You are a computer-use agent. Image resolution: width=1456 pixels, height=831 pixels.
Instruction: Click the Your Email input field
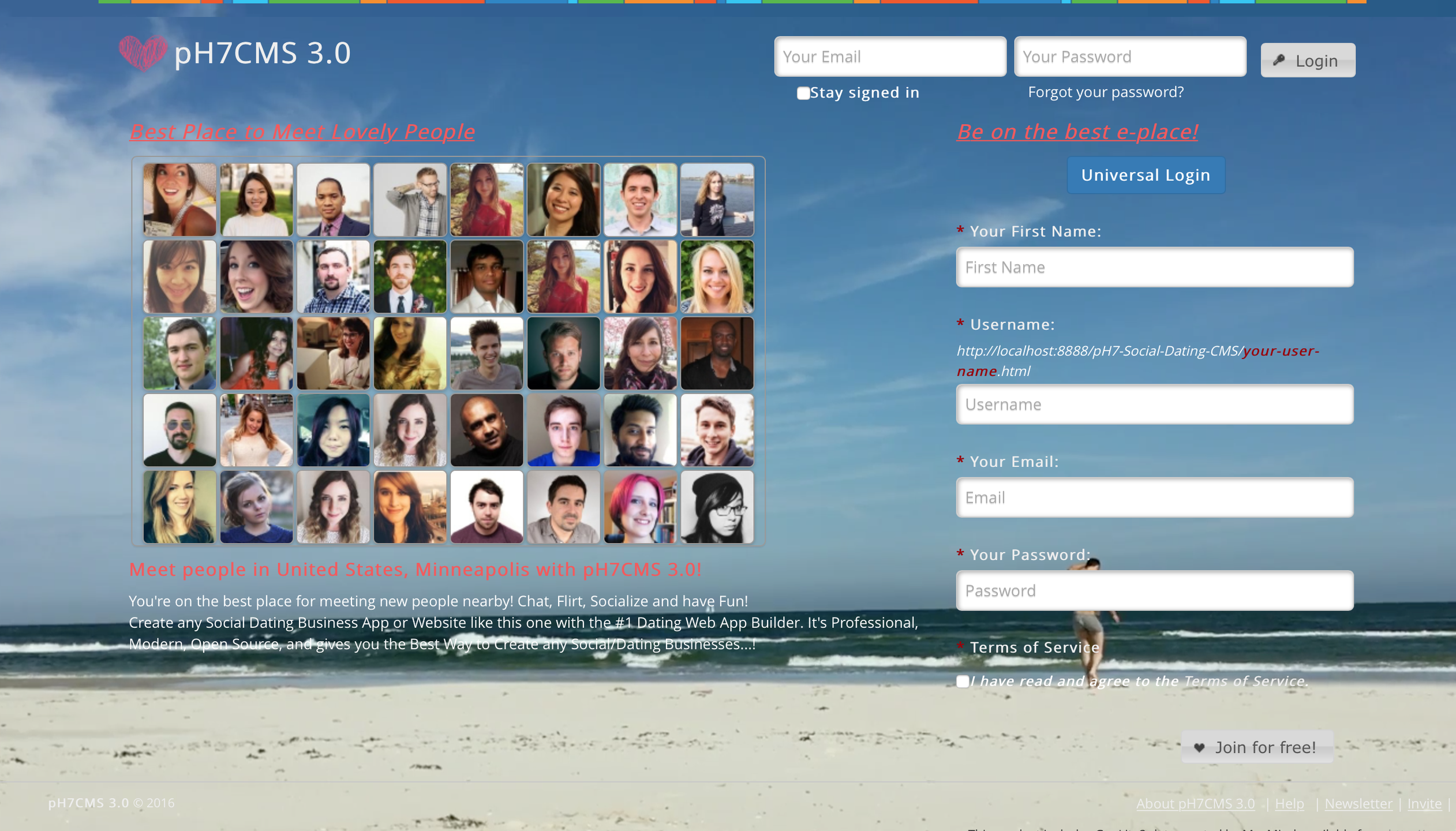pos(1154,497)
